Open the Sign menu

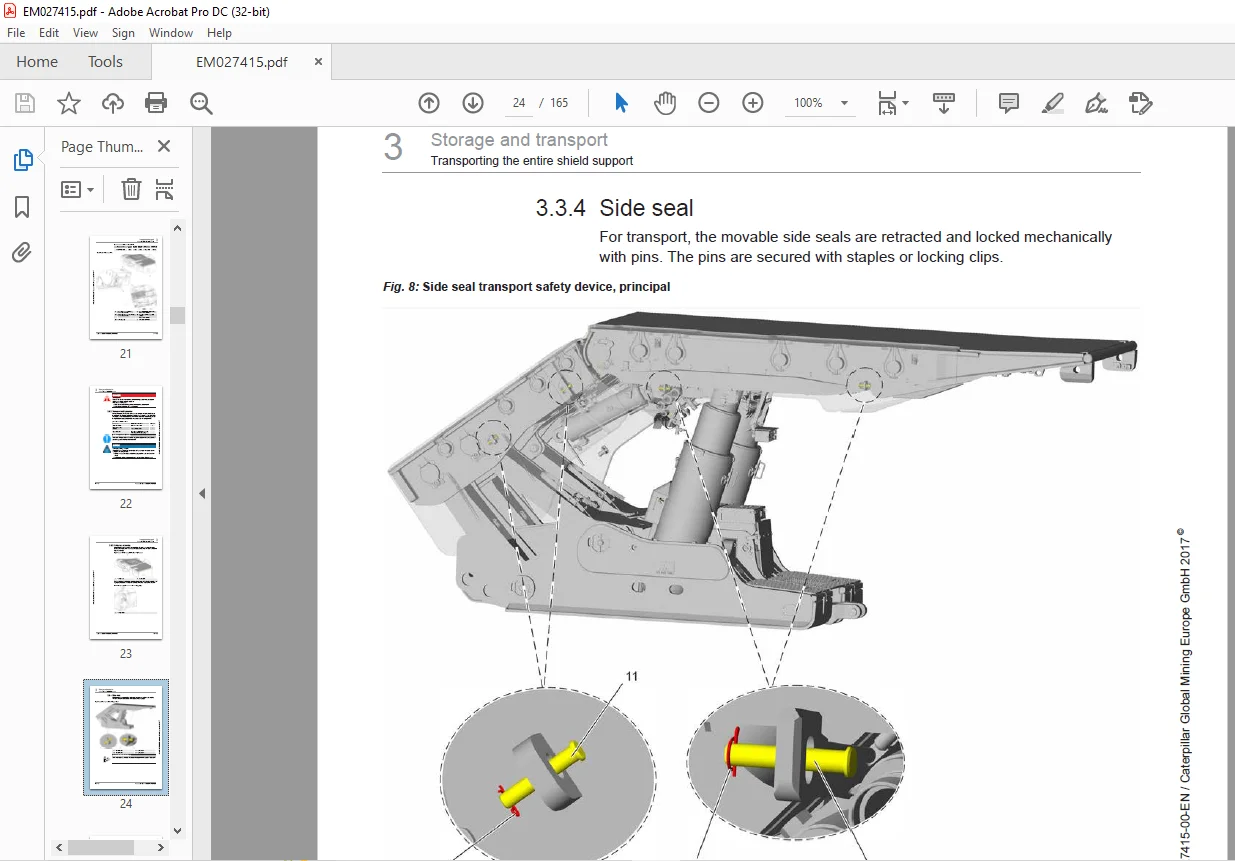(123, 33)
